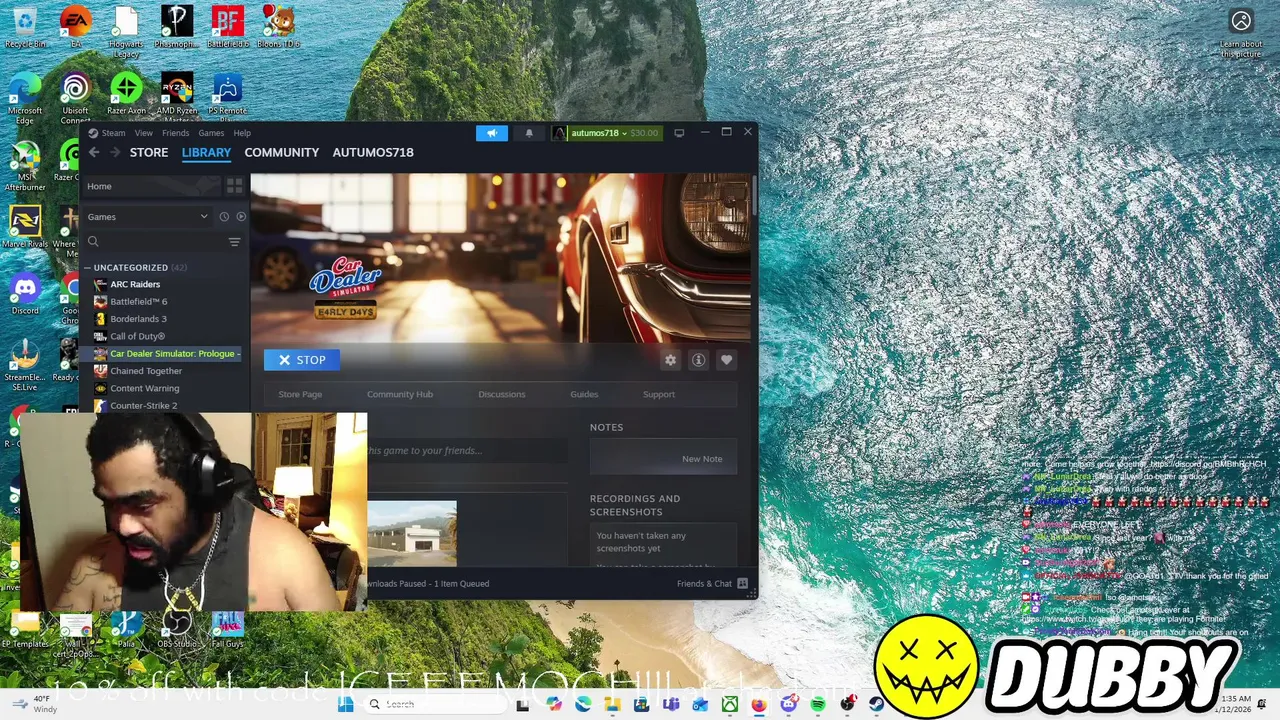
Task: Open Car Dealer Simulator game settings gear
Action: (x=670, y=360)
